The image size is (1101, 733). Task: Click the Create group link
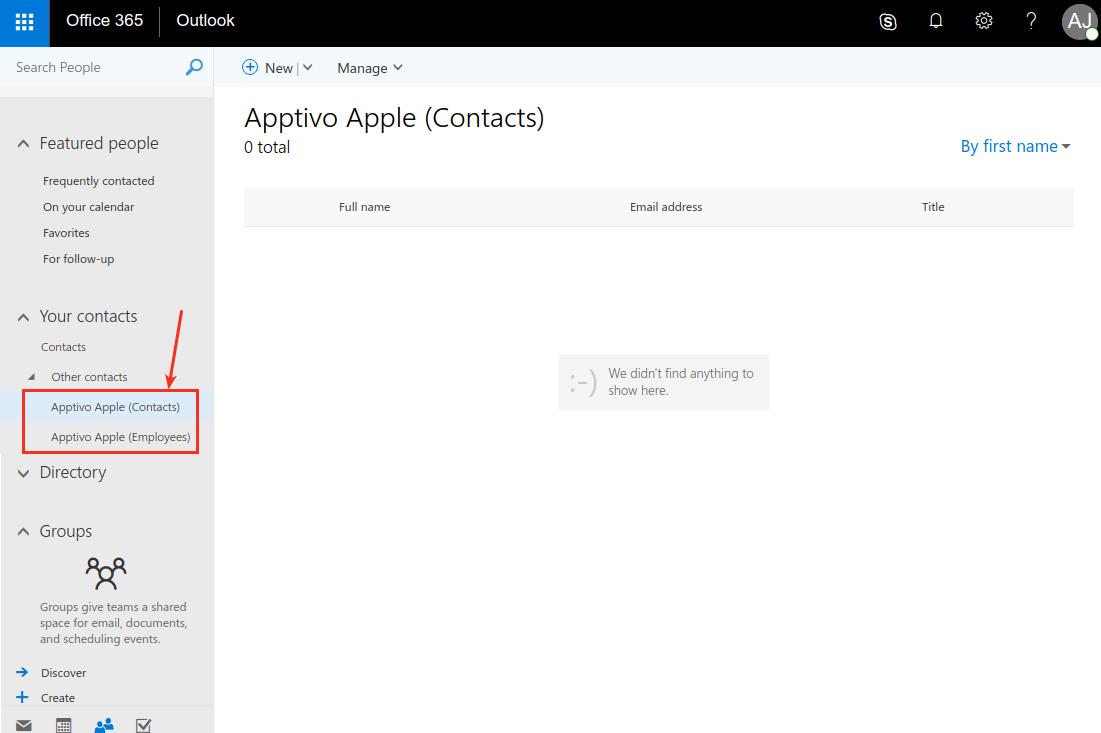[x=58, y=698]
